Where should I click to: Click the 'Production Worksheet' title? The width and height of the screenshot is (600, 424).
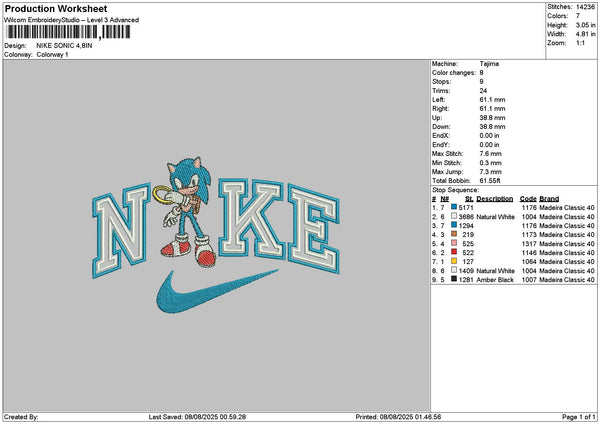coord(56,9)
